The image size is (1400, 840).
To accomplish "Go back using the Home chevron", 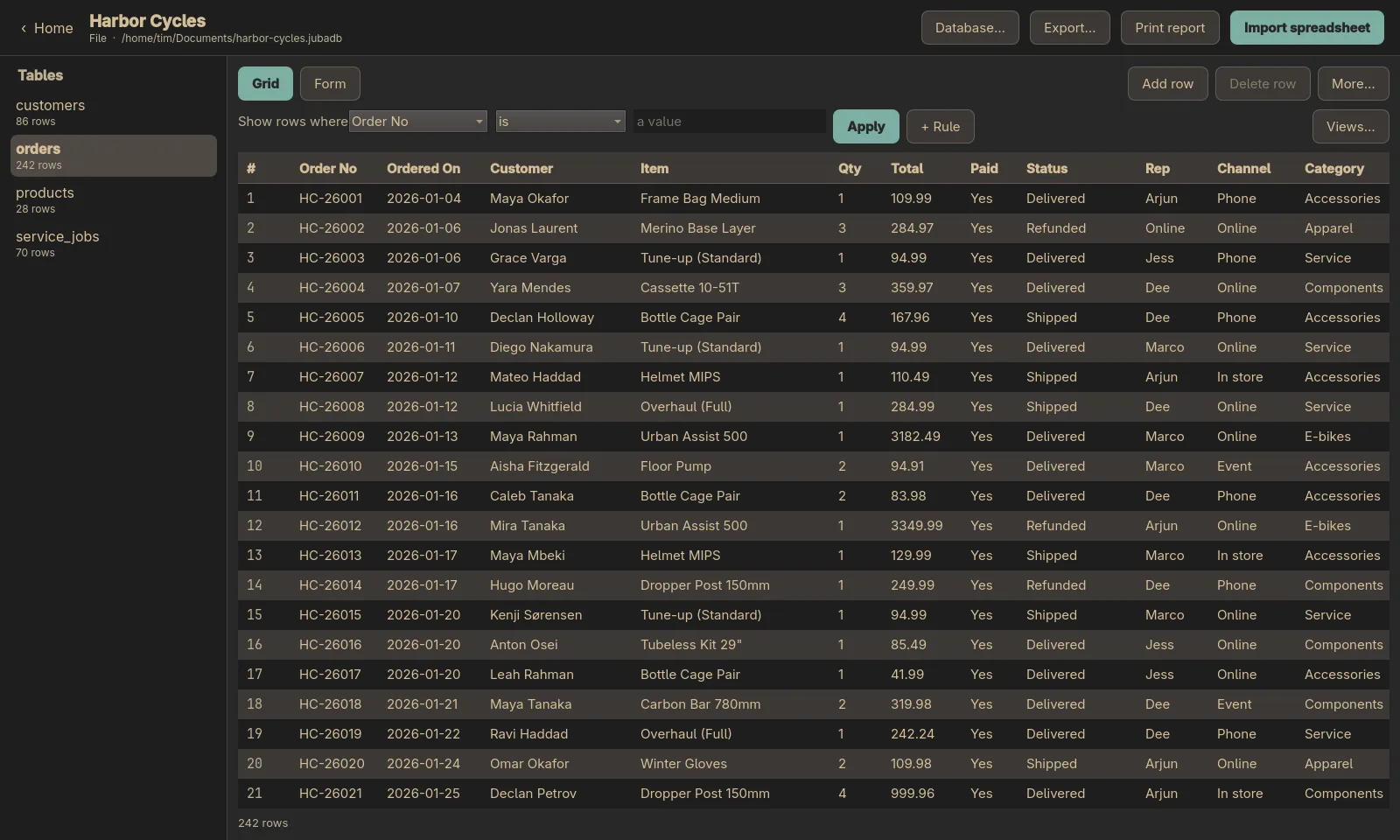I will pyautogui.click(x=46, y=28).
